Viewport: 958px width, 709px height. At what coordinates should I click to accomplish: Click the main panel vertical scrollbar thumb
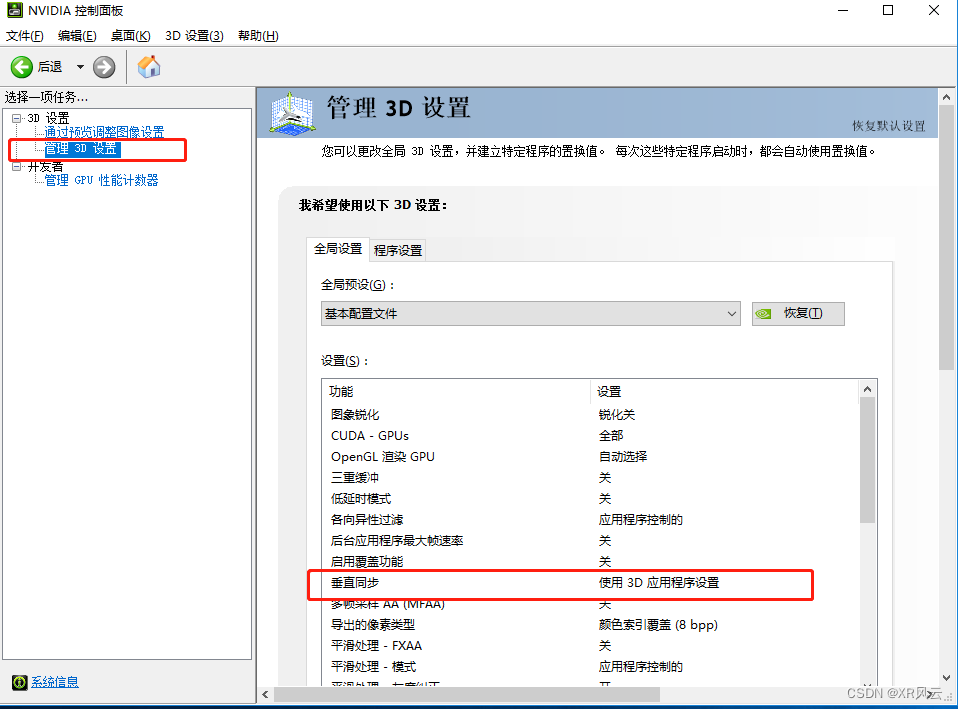click(x=946, y=237)
